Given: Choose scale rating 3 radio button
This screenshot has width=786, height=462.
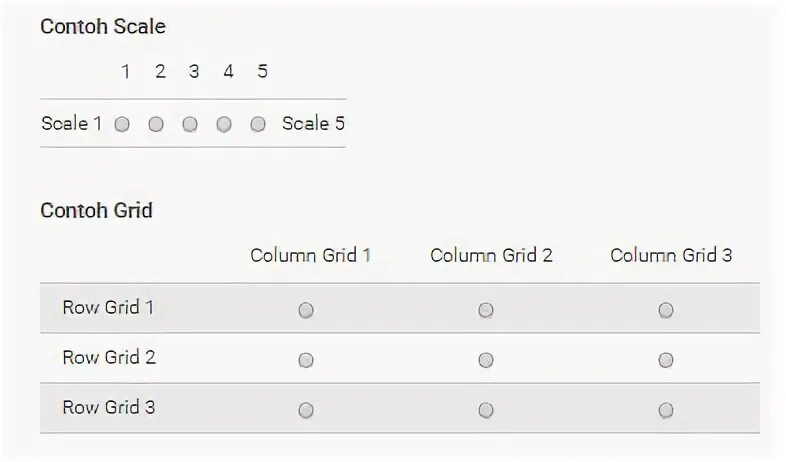Looking at the screenshot, I should [190, 125].
